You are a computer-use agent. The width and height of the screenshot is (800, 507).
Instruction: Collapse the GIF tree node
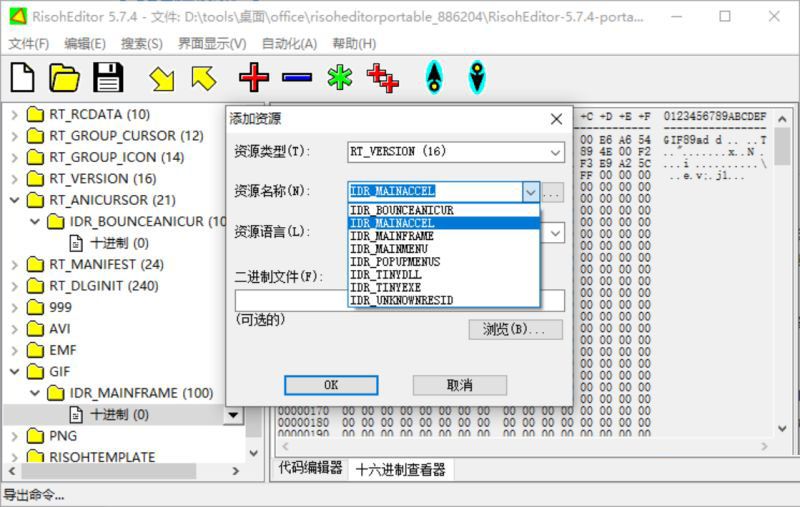15,372
